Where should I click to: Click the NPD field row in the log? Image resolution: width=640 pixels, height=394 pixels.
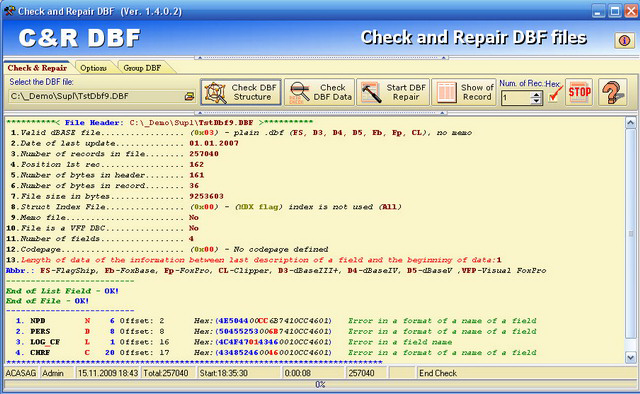tap(276, 321)
